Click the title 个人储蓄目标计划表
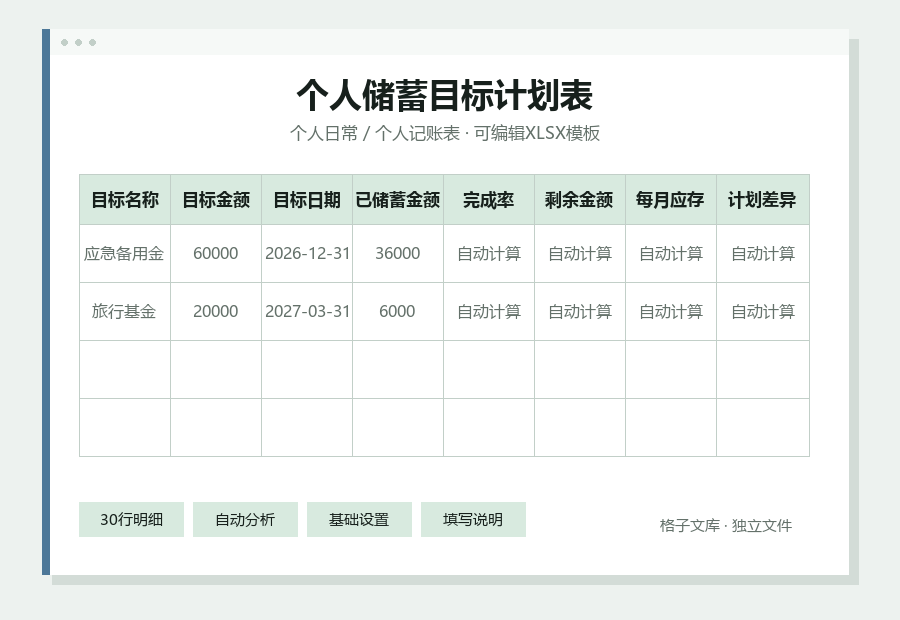This screenshot has width=900, height=620. coord(445,95)
